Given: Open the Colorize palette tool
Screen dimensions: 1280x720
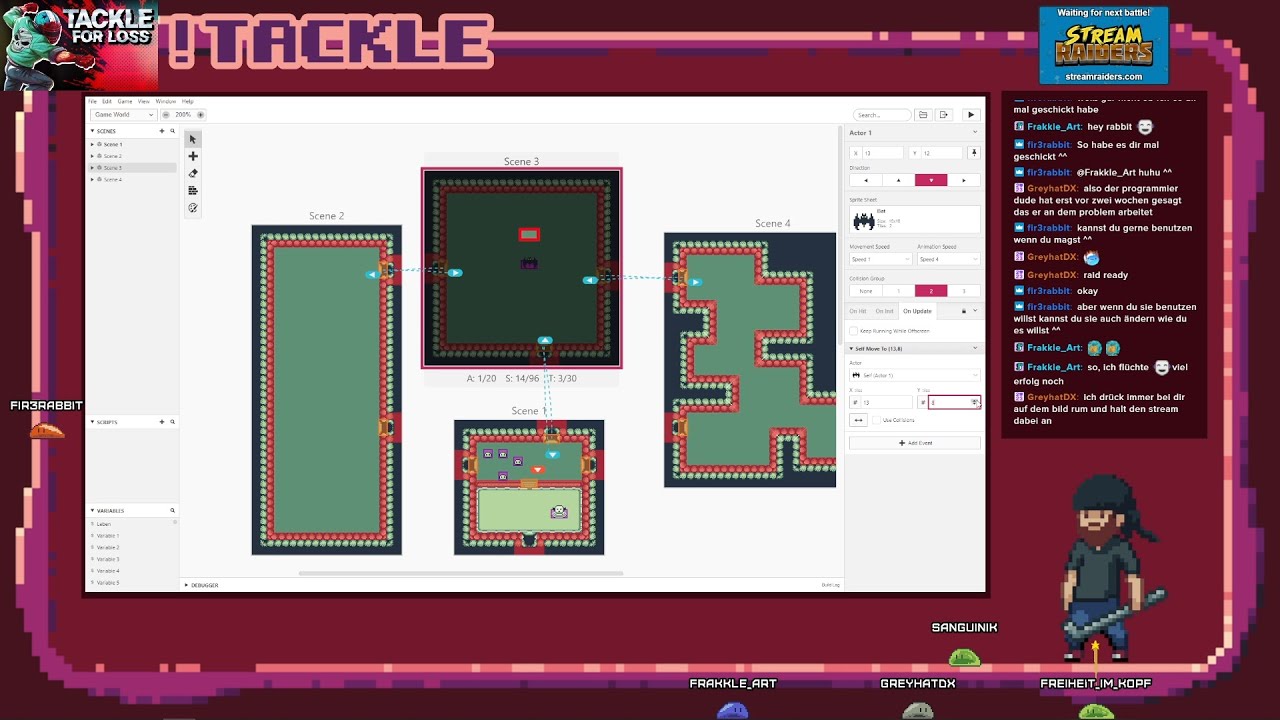Looking at the screenshot, I should point(193,208).
